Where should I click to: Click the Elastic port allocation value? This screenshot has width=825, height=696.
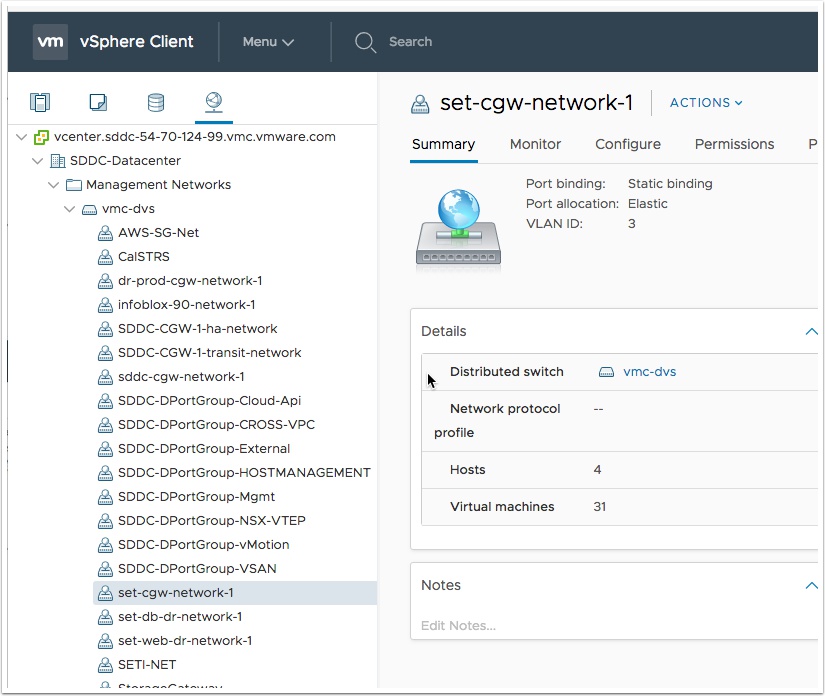coord(647,204)
